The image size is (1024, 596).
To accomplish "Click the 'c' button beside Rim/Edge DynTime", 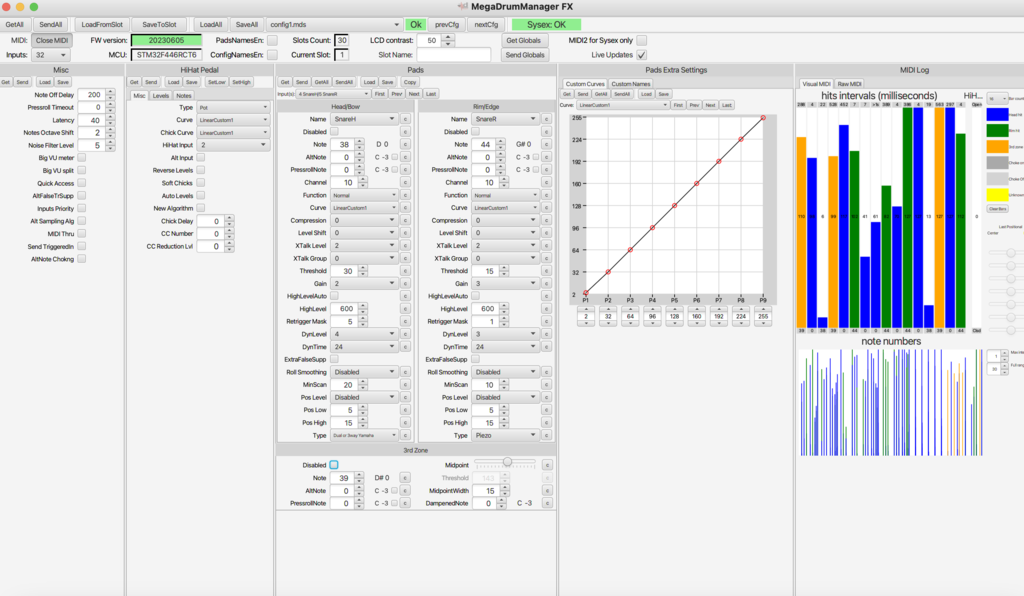I will pyautogui.click(x=546, y=347).
